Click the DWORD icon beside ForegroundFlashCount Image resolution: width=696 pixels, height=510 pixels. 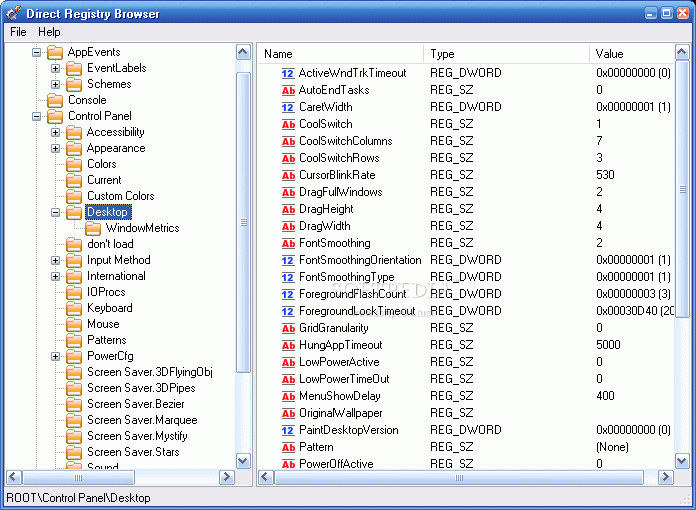(288, 294)
